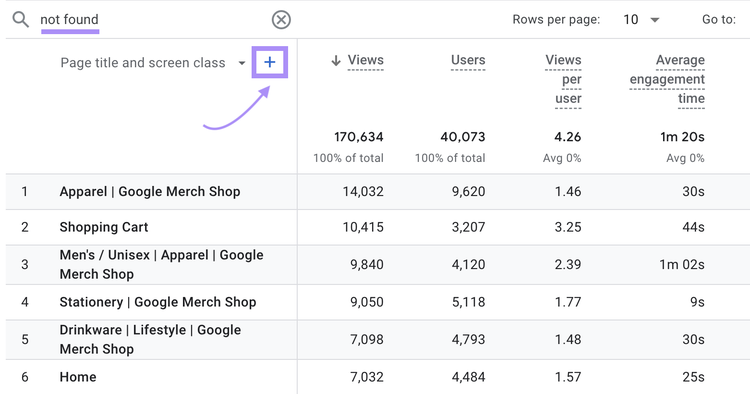Click the descending sort arrow beside Views
750x394 pixels.
coord(336,60)
